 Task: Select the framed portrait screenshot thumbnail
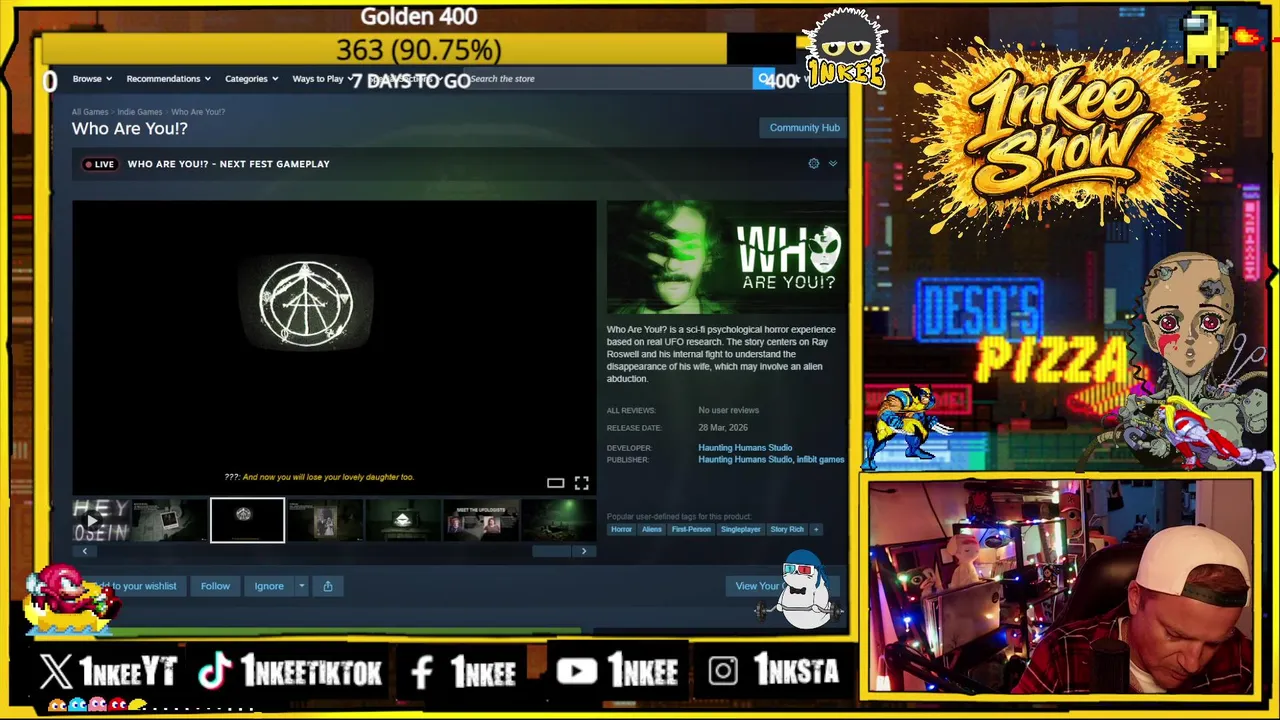(325, 520)
